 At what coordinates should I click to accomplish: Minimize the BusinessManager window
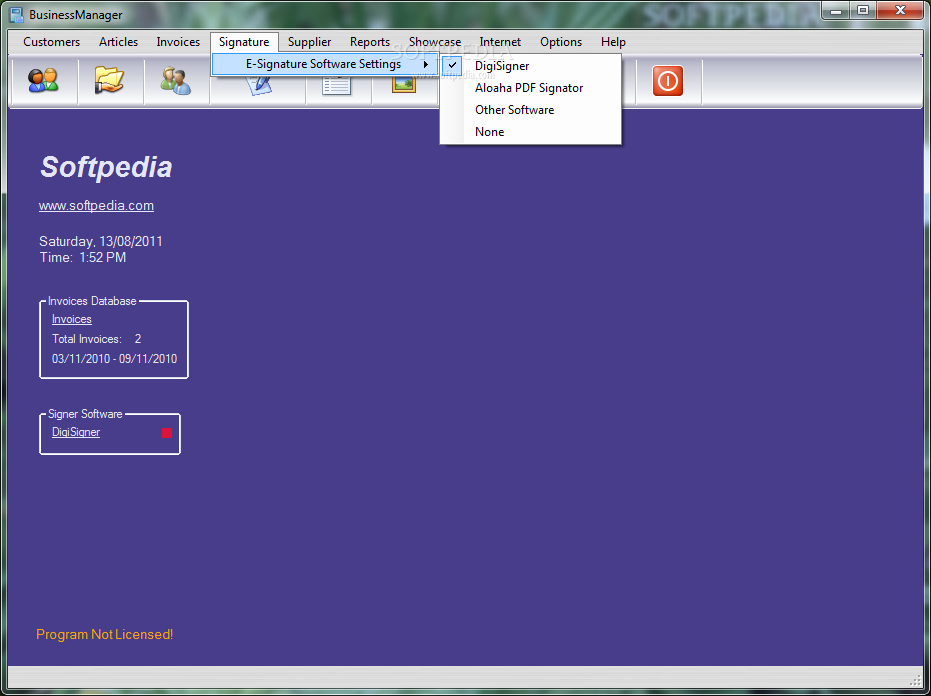[836, 10]
